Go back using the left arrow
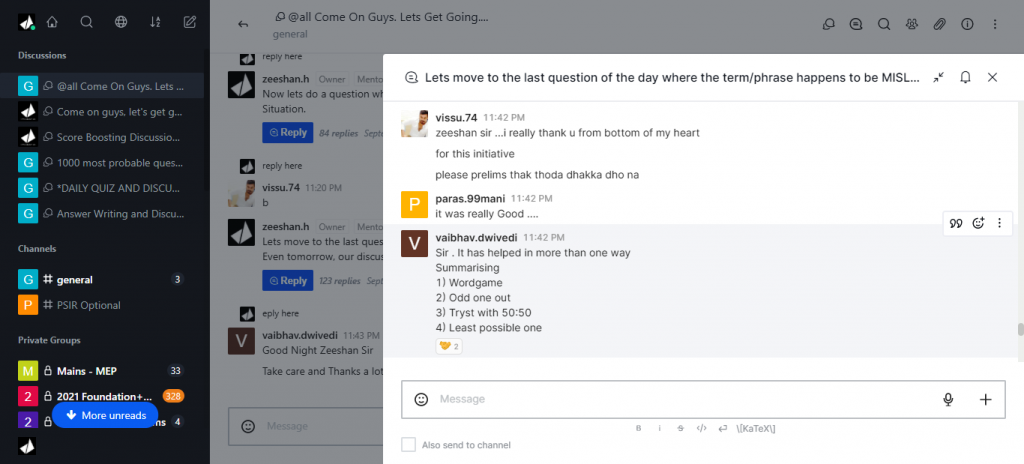The height and width of the screenshot is (464, 1024). coord(243,24)
